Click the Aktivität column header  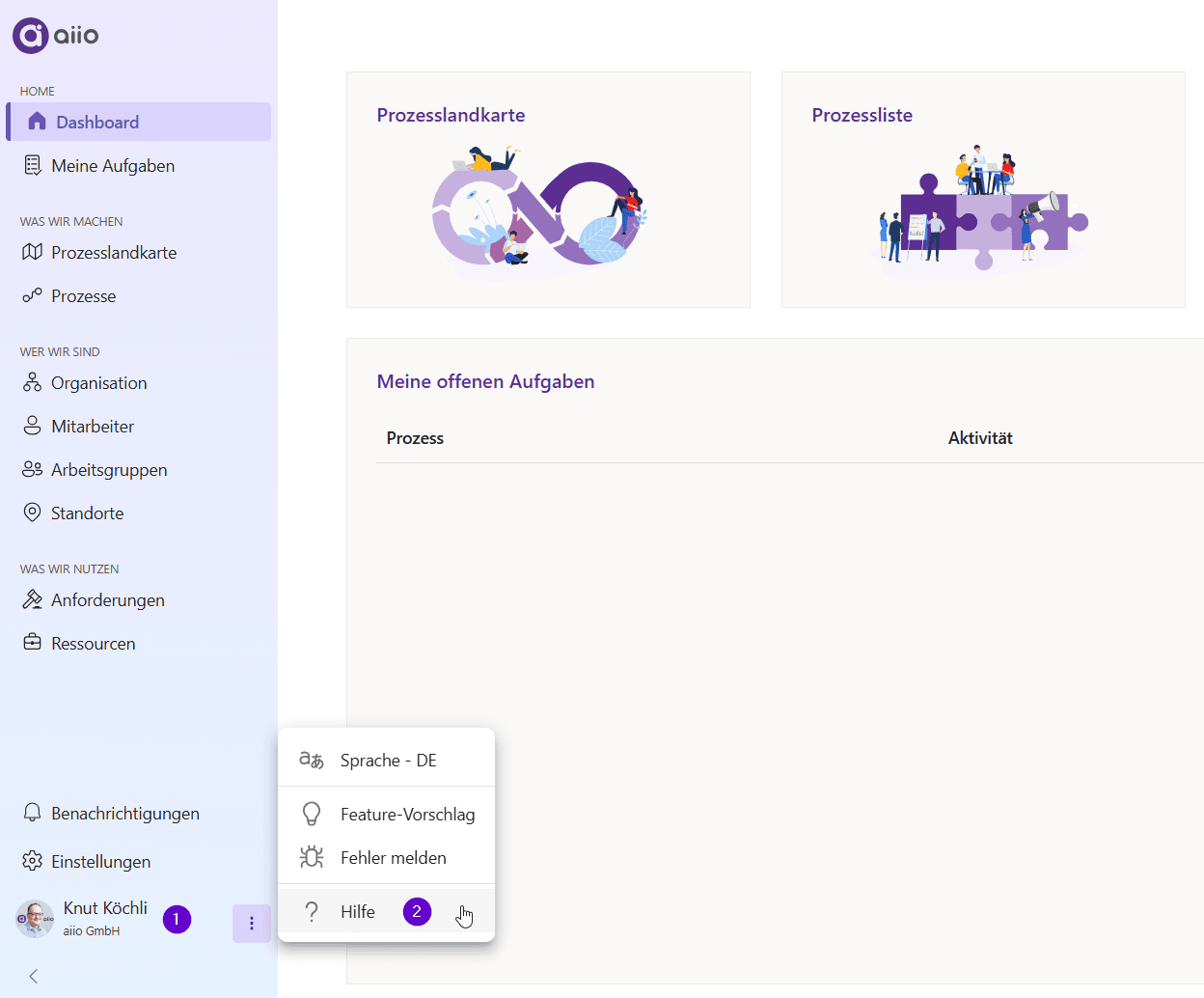tap(980, 437)
